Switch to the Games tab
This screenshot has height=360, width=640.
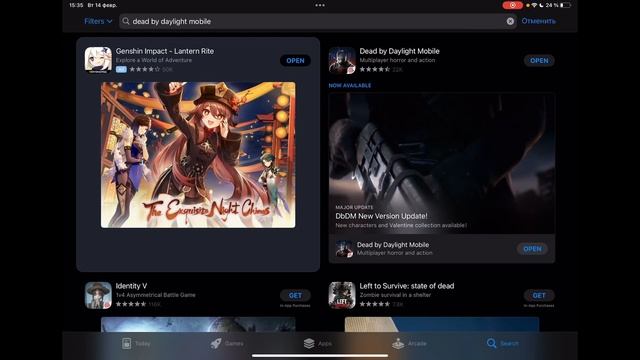coord(227,343)
